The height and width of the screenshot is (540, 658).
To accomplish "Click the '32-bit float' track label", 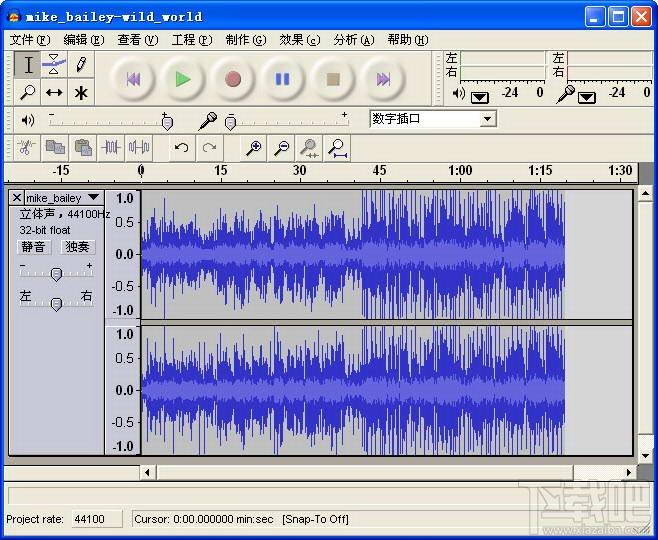I will click(x=45, y=230).
